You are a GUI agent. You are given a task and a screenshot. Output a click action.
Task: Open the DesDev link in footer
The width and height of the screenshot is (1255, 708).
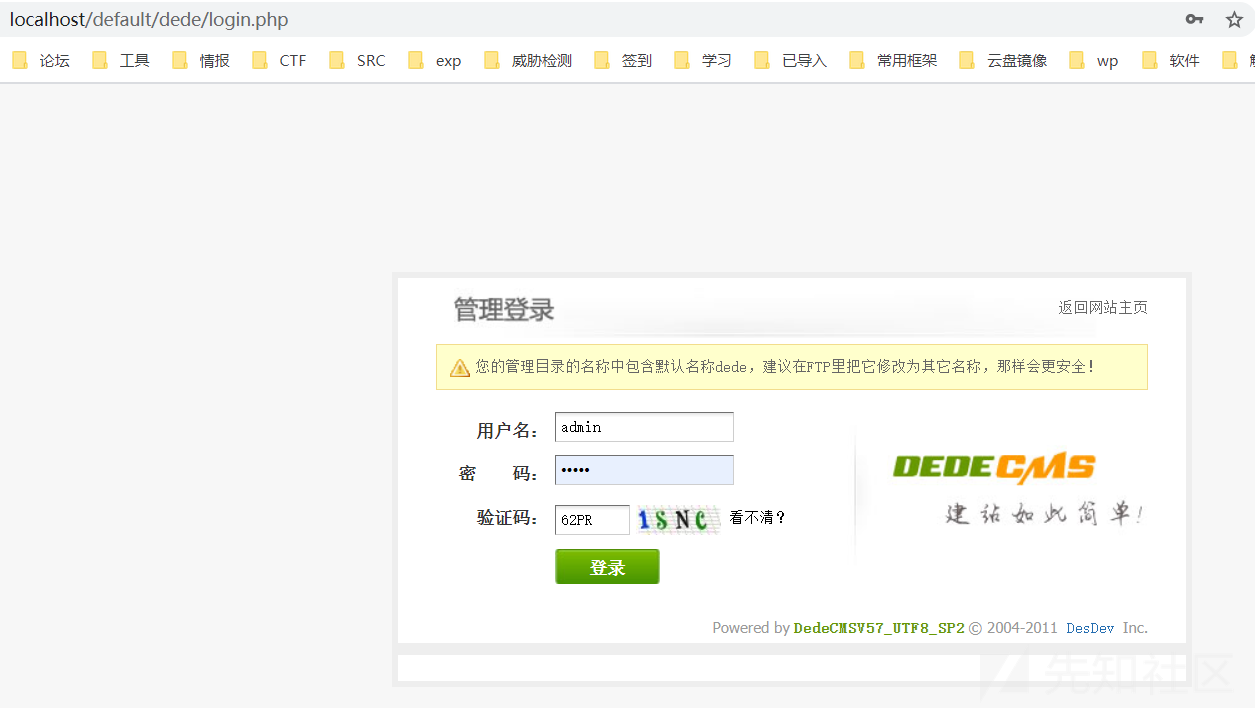[x=1090, y=628]
